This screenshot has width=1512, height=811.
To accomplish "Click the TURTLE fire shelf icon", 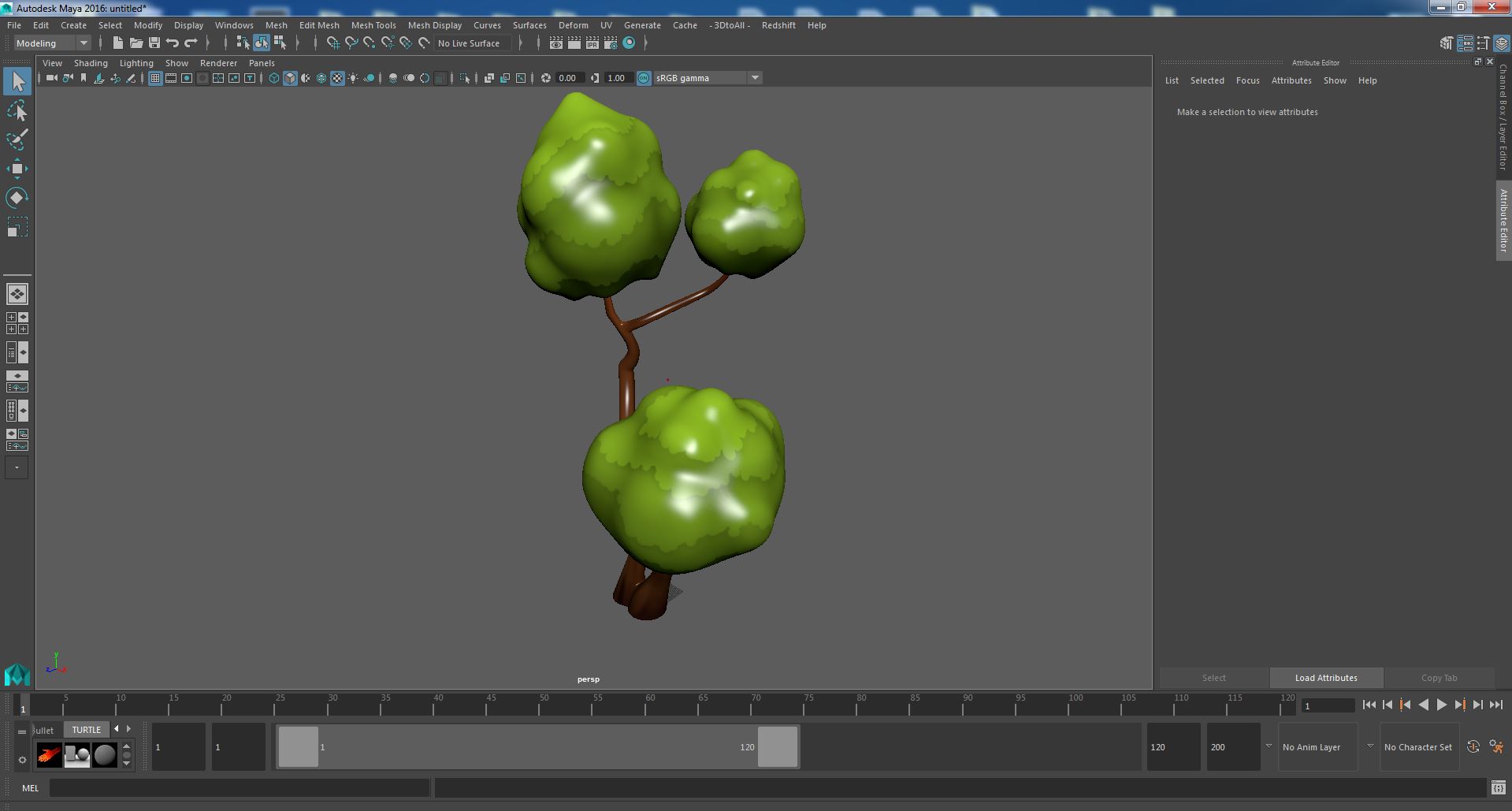I will (49, 755).
